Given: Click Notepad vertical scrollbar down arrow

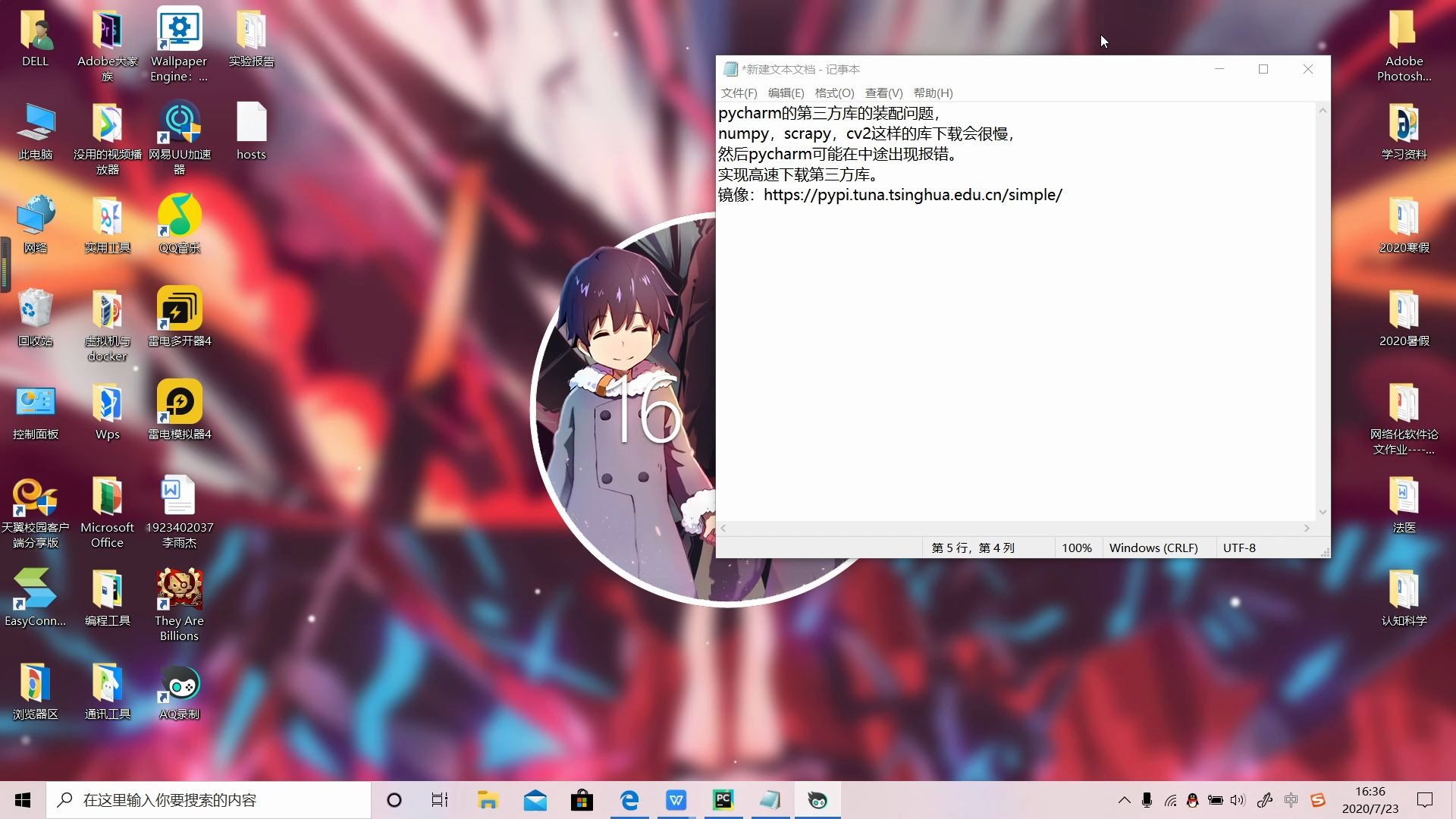Looking at the screenshot, I should pyautogui.click(x=1323, y=513).
